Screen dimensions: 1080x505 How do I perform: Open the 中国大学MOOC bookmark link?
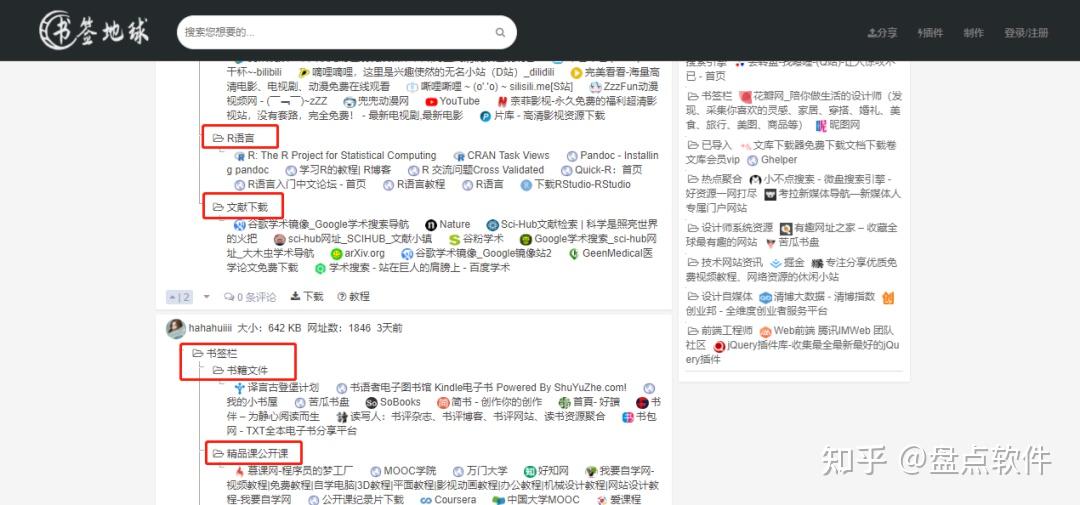(x=543, y=499)
